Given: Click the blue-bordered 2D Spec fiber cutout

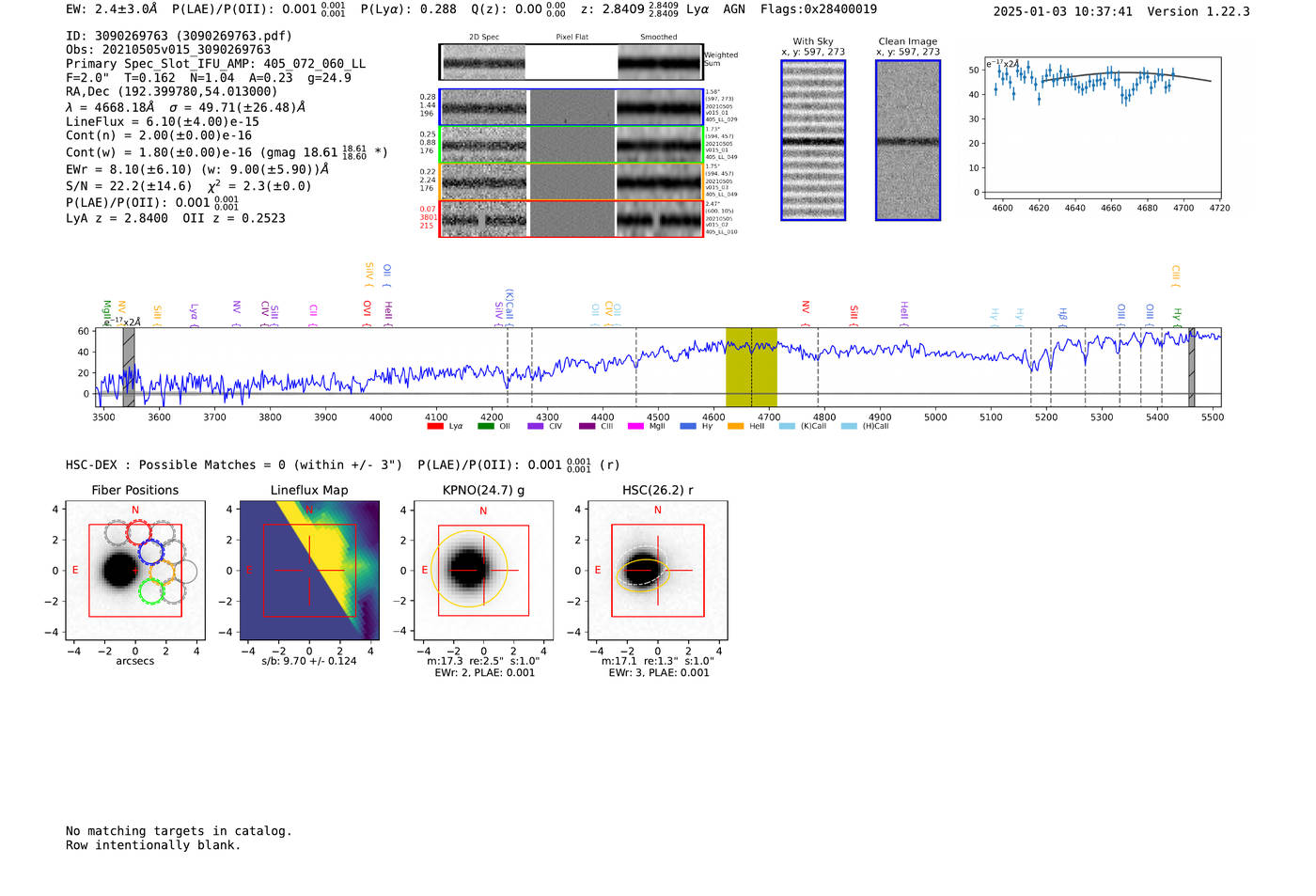Looking at the screenshot, I should [x=484, y=107].
